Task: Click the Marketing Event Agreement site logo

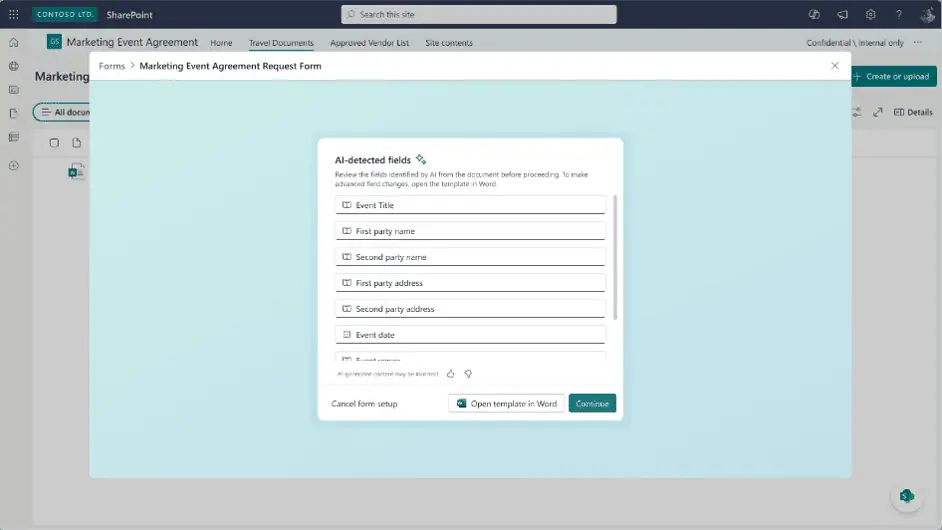Action: [x=54, y=41]
